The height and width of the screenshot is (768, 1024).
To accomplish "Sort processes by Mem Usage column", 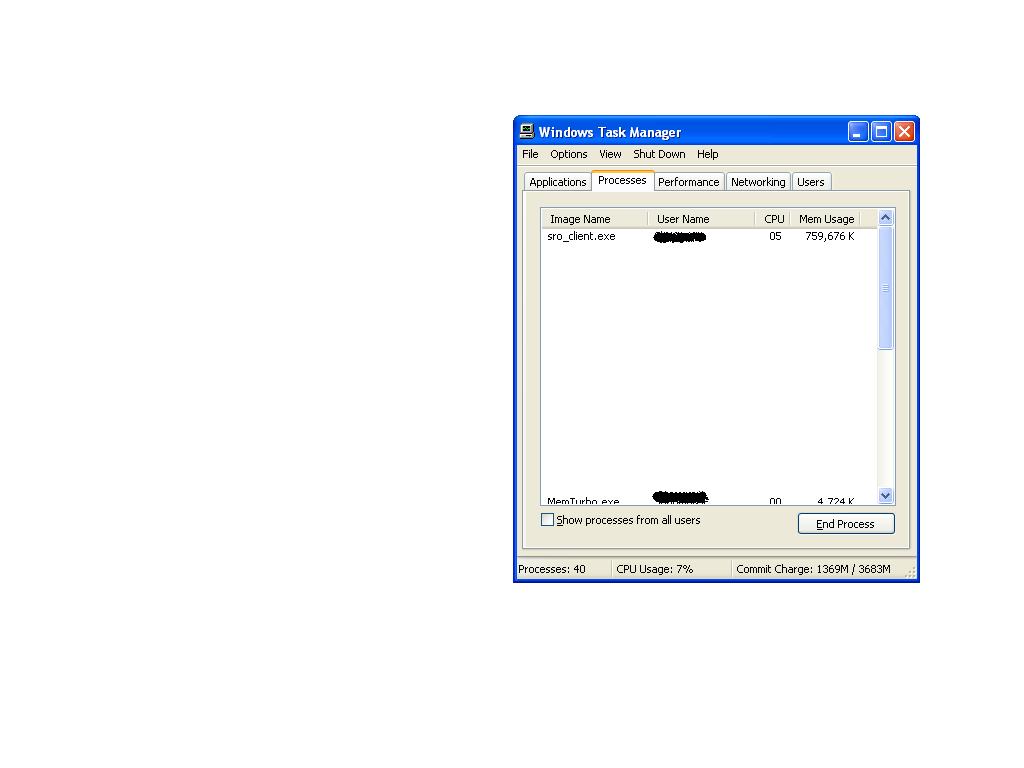I will point(825,219).
